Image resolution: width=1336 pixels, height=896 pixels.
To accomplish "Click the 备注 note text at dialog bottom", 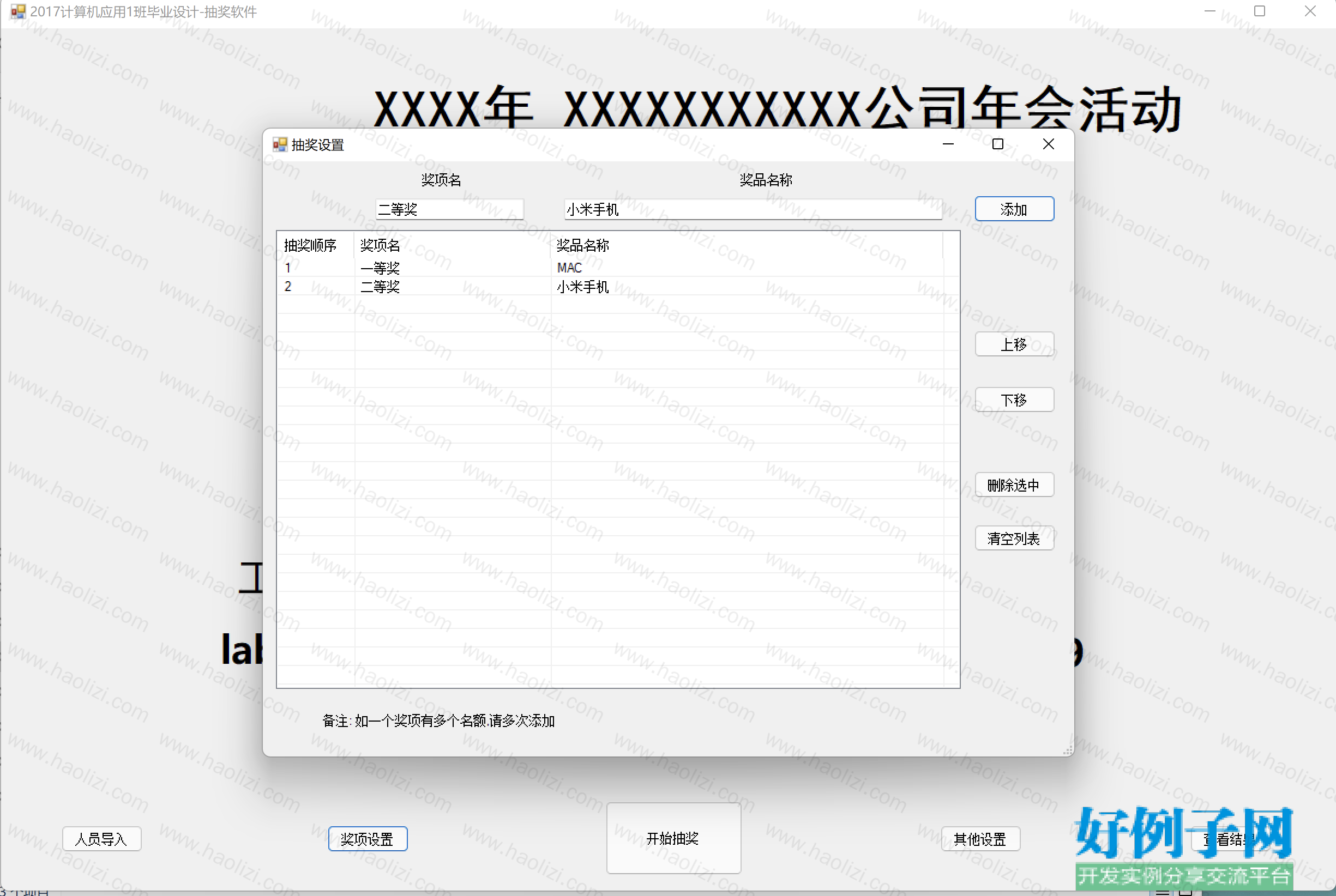I will [x=438, y=721].
